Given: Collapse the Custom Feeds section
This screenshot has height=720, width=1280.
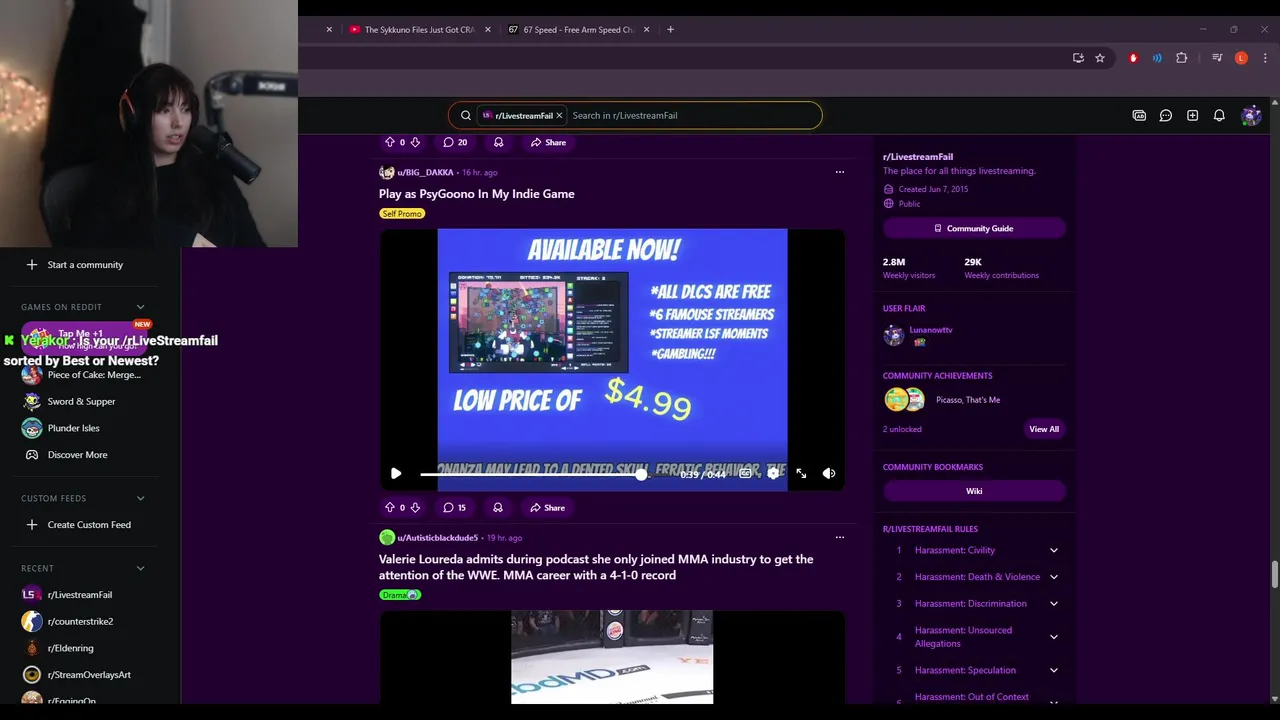Looking at the screenshot, I should (x=140, y=498).
